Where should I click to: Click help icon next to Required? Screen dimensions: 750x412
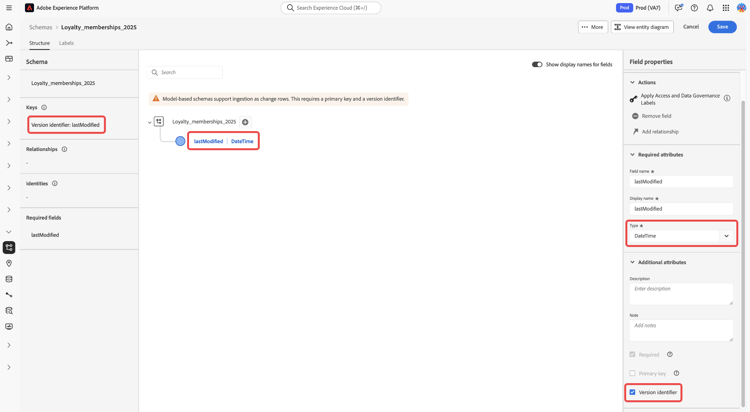tap(670, 354)
